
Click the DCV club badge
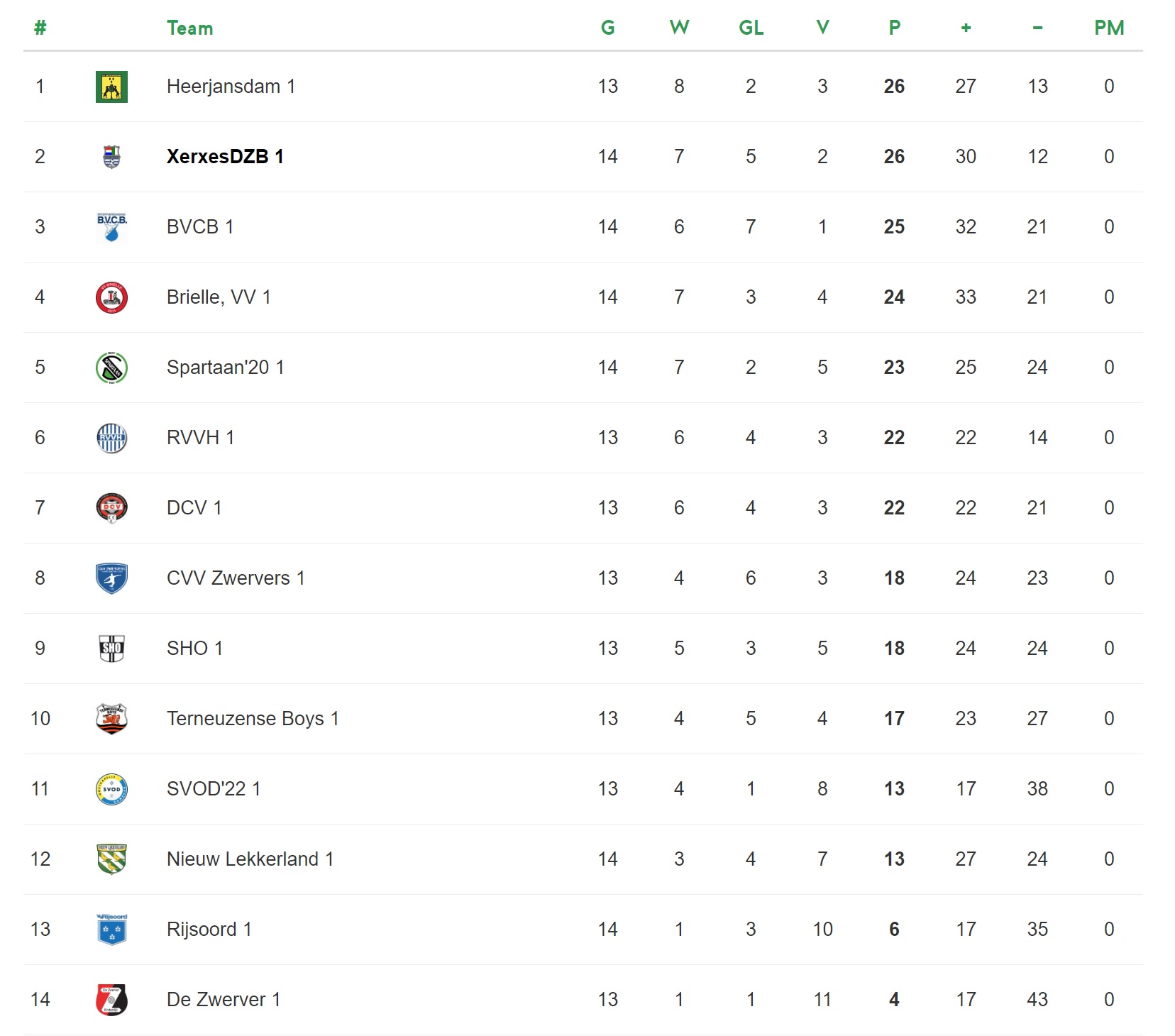click(111, 508)
